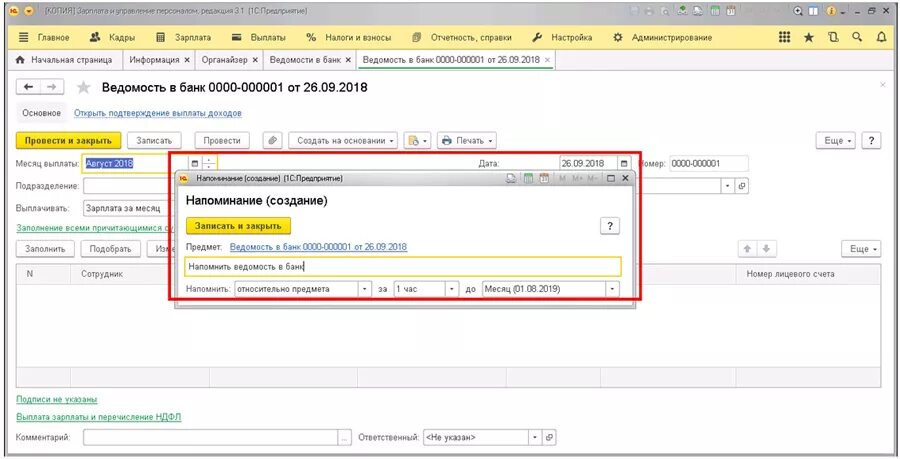Click the Записать button
The image size is (900, 459).
154,141
